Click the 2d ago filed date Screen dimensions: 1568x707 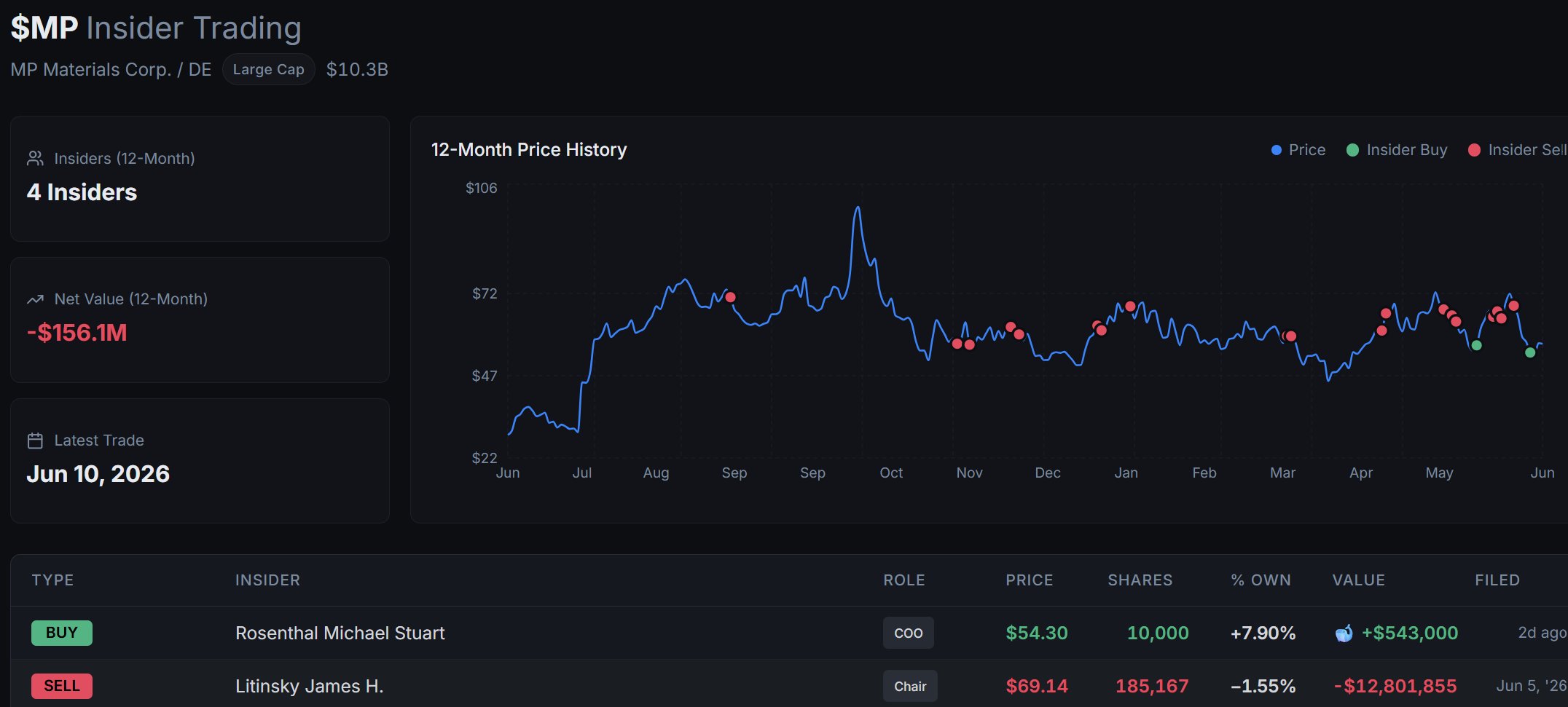click(1542, 633)
